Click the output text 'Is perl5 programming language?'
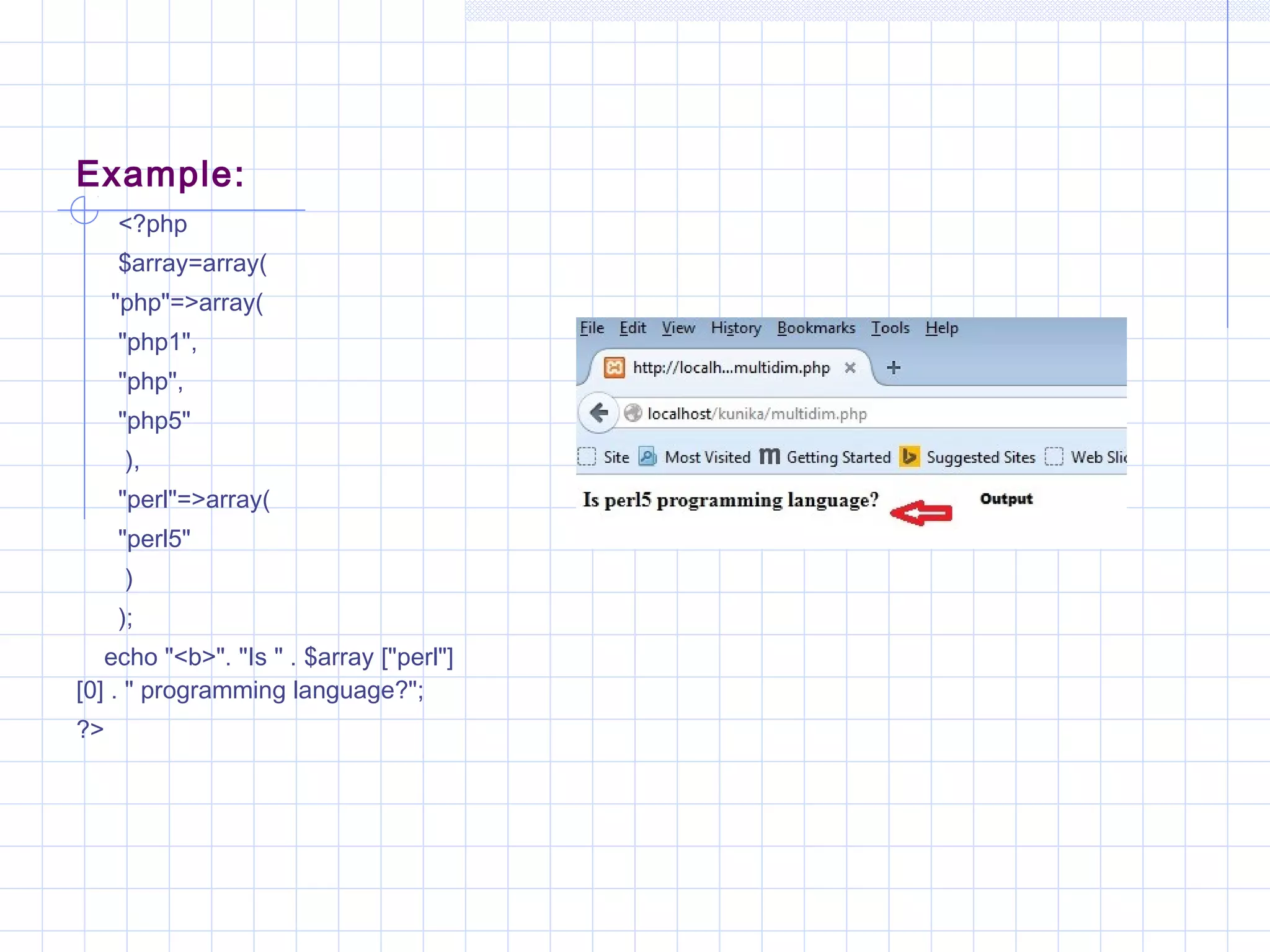 click(x=730, y=500)
